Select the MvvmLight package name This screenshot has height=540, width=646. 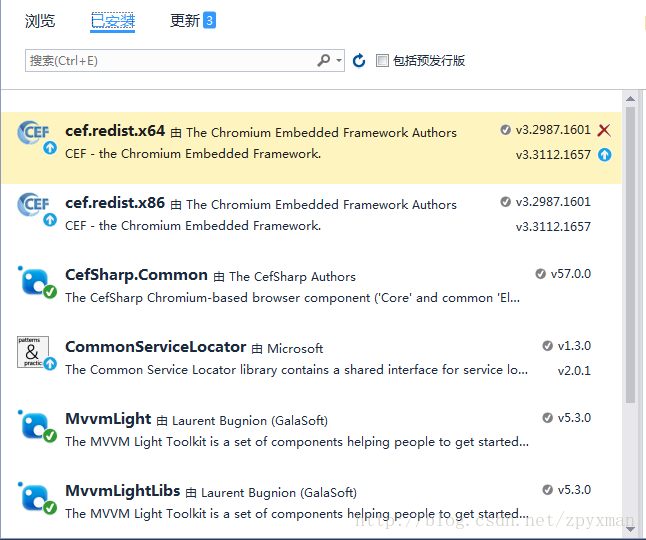tap(108, 419)
